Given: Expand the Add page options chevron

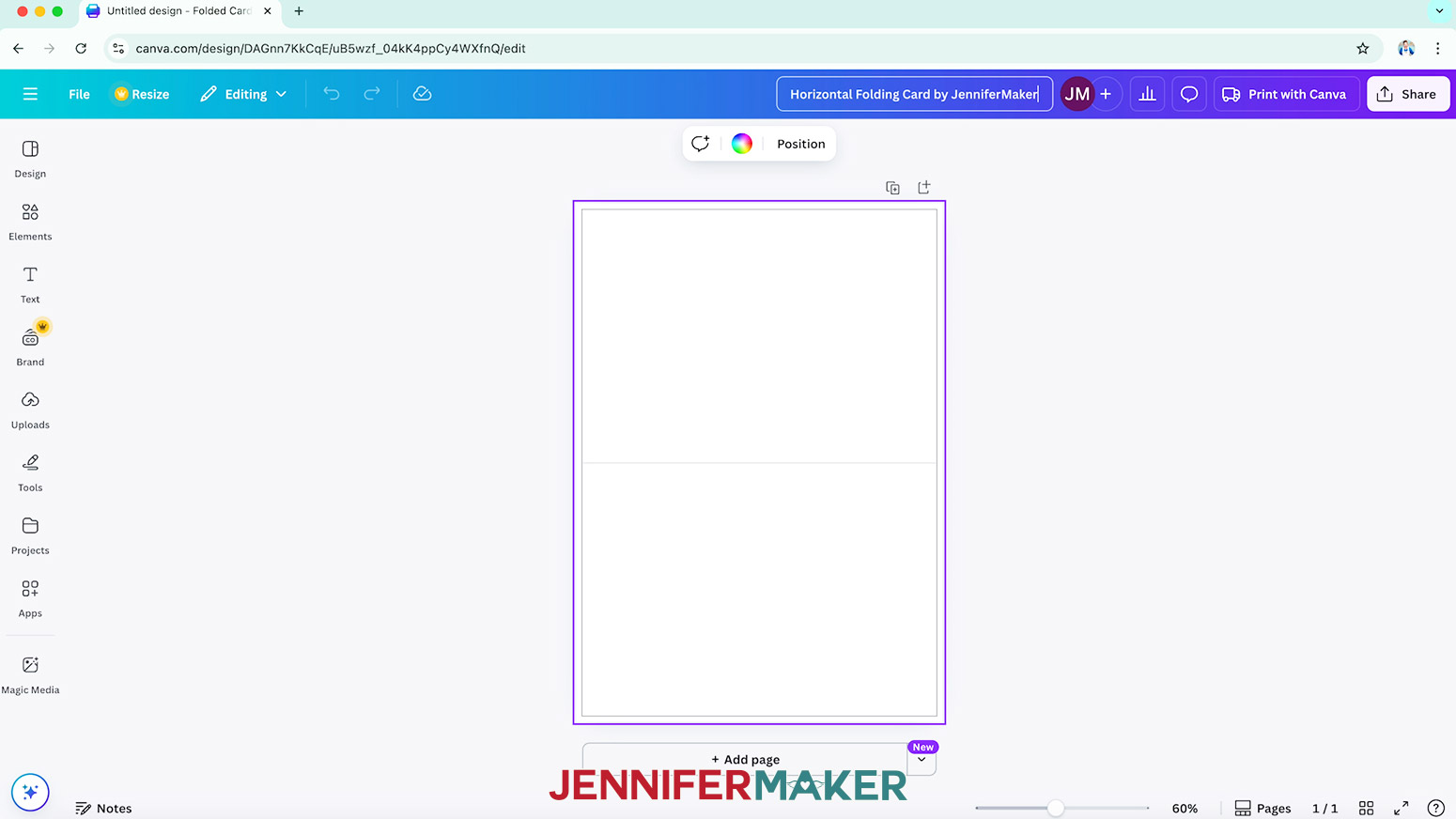Looking at the screenshot, I should tap(922, 759).
